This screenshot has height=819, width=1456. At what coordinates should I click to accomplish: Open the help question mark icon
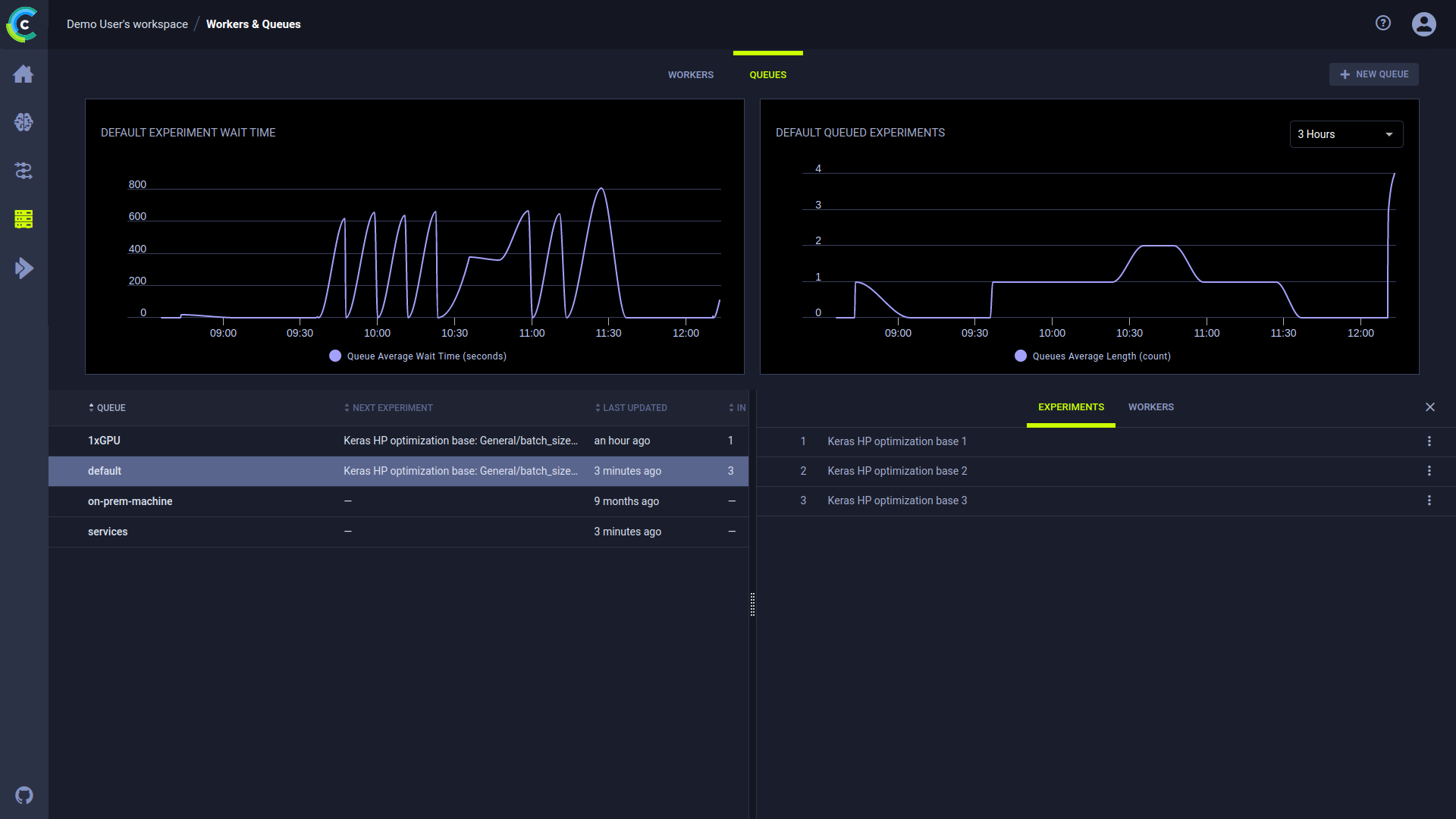click(x=1383, y=24)
